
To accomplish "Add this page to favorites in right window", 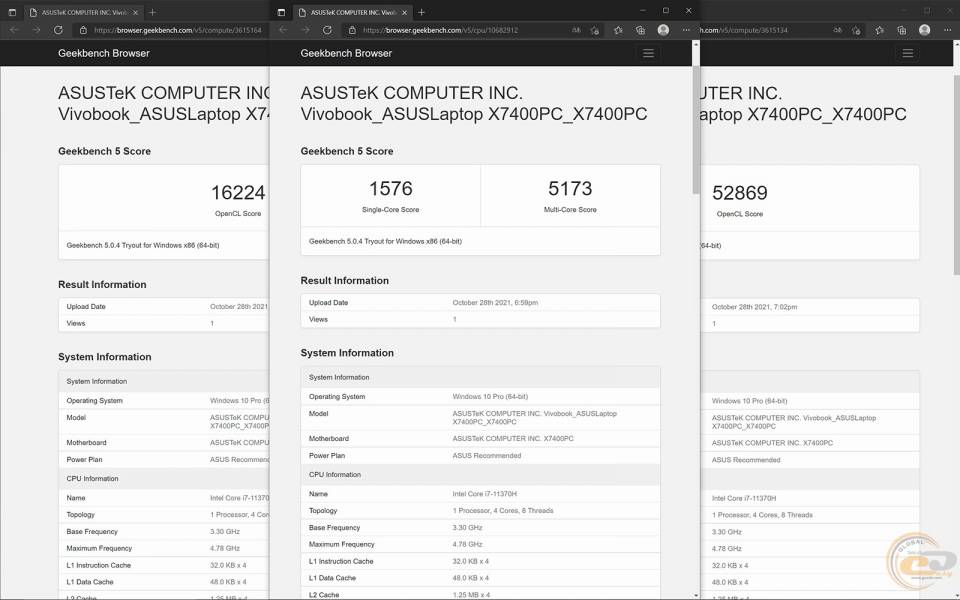I will [856, 30].
